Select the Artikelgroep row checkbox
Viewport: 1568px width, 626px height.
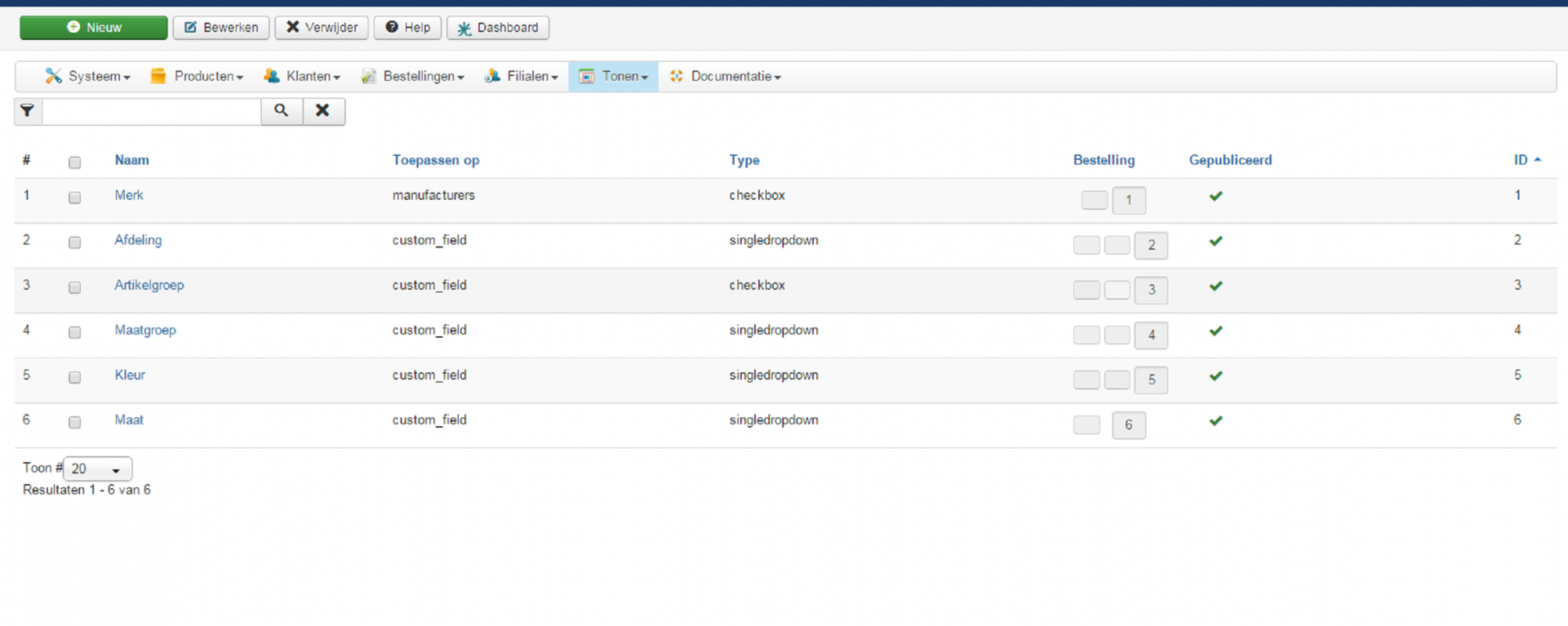tap(74, 288)
